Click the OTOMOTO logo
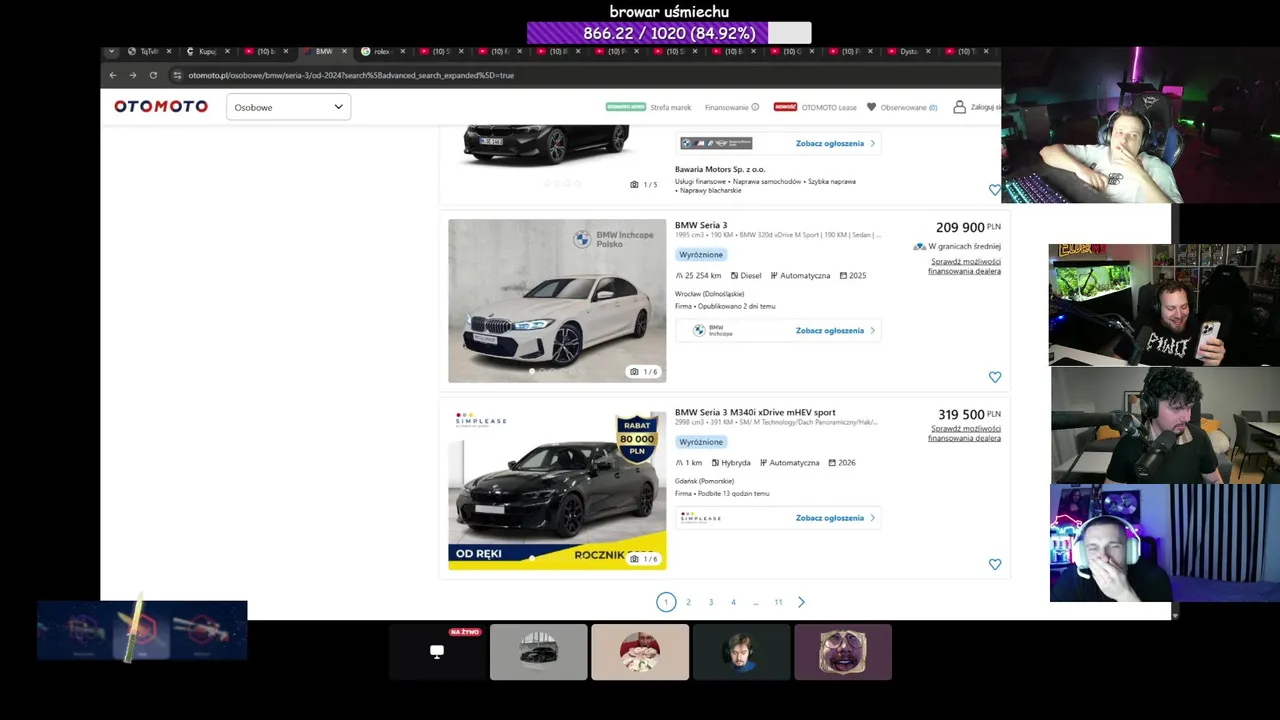Screen dimensions: 1280x720 pos(161,106)
